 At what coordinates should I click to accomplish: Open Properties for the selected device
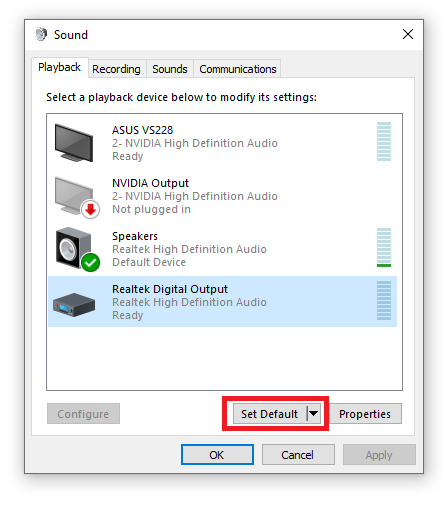365,414
